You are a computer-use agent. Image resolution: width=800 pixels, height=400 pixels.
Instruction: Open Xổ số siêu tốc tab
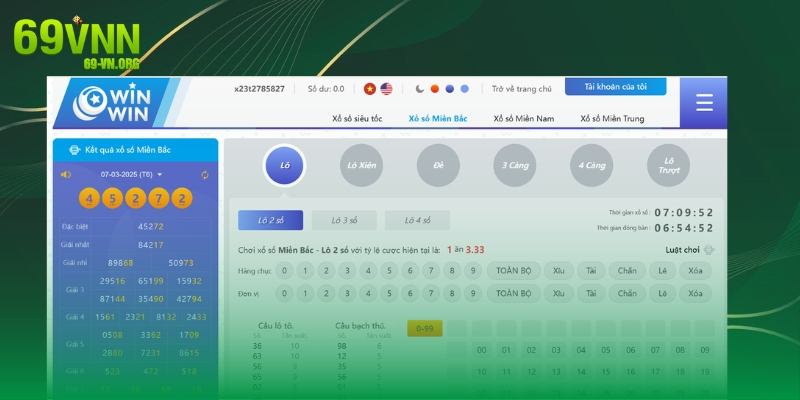[357, 118]
